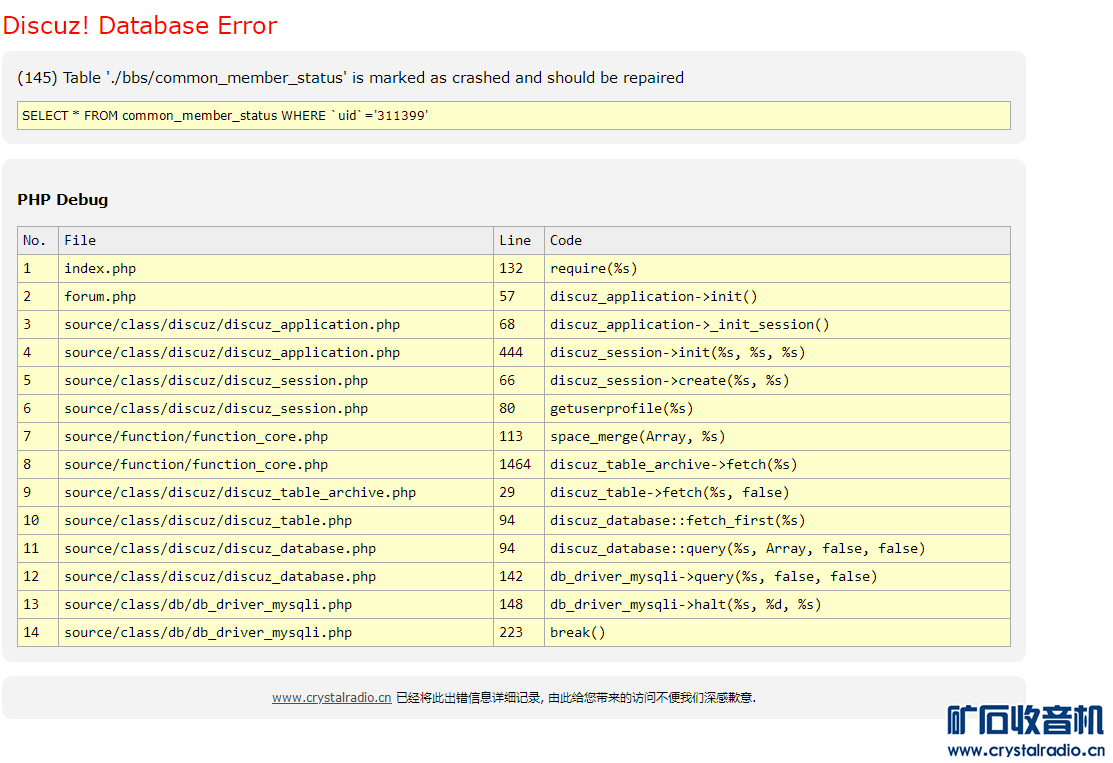Click the 'Code' column header

coord(777,241)
